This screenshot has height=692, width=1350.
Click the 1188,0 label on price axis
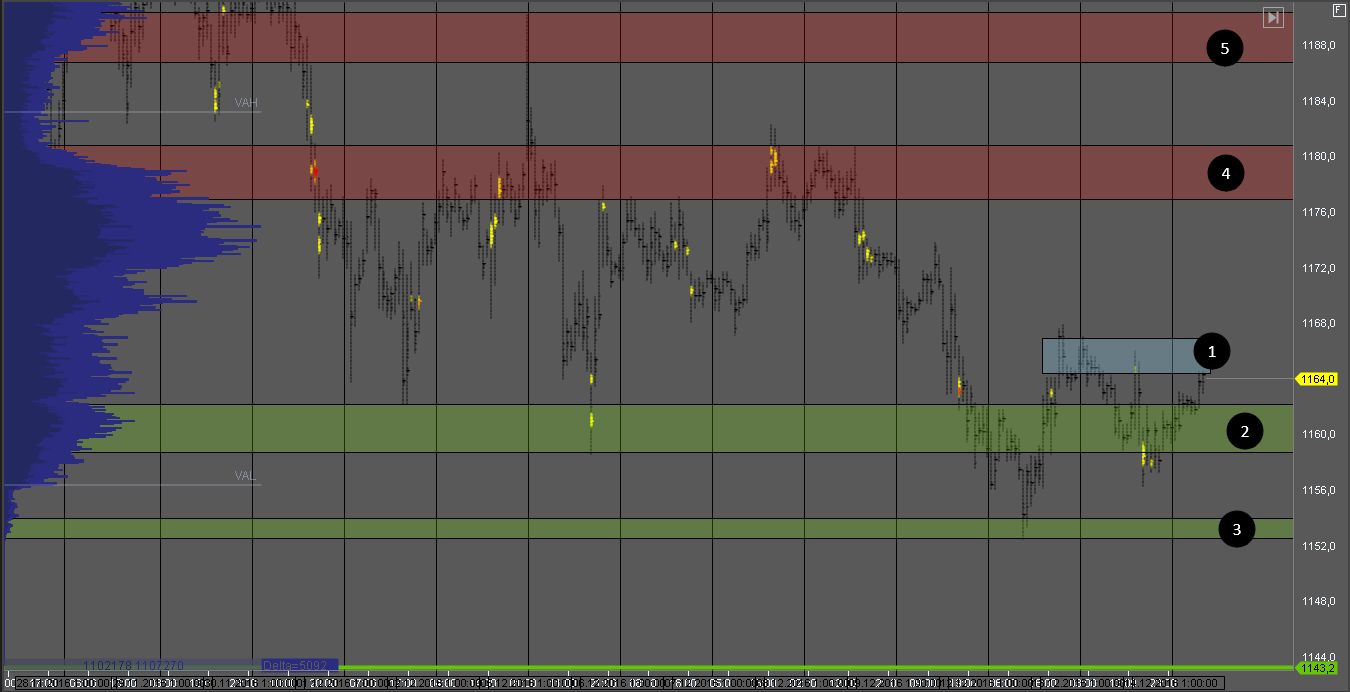point(1316,45)
